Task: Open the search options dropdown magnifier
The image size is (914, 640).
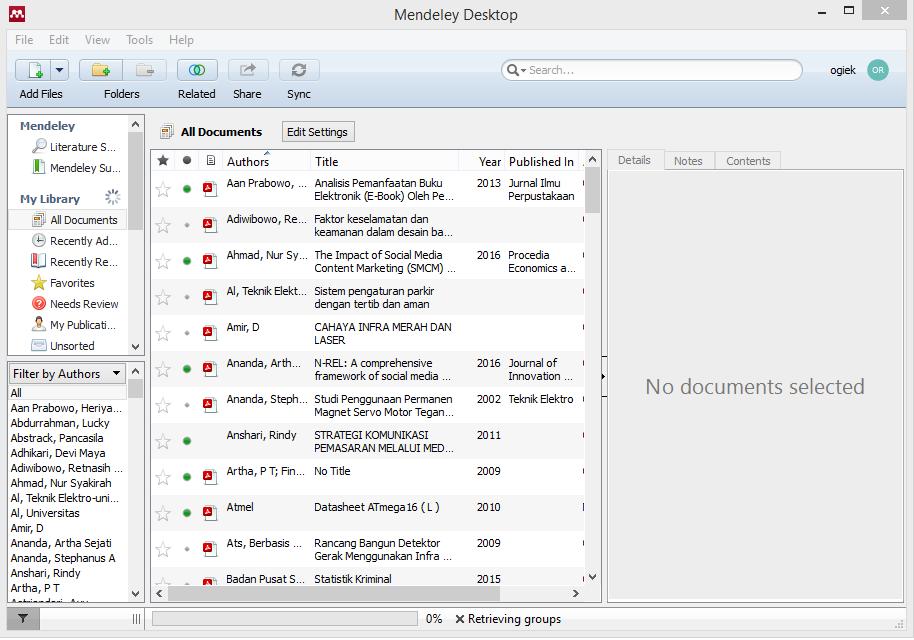Action: click(x=516, y=71)
